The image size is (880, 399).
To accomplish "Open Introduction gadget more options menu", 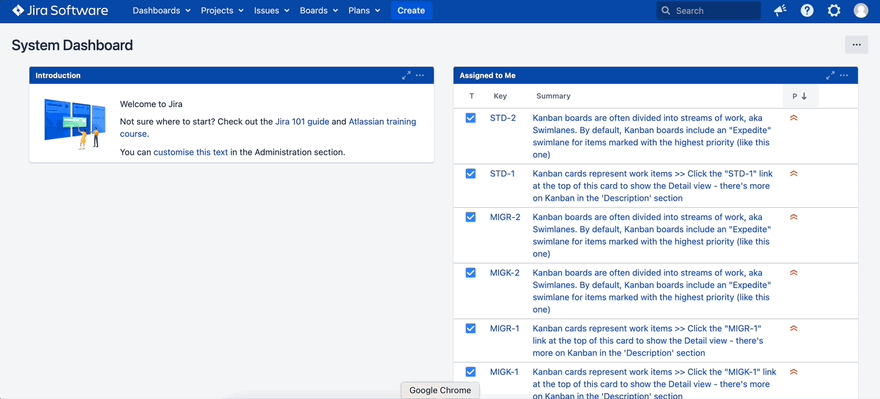I will [x=420, y=75].
